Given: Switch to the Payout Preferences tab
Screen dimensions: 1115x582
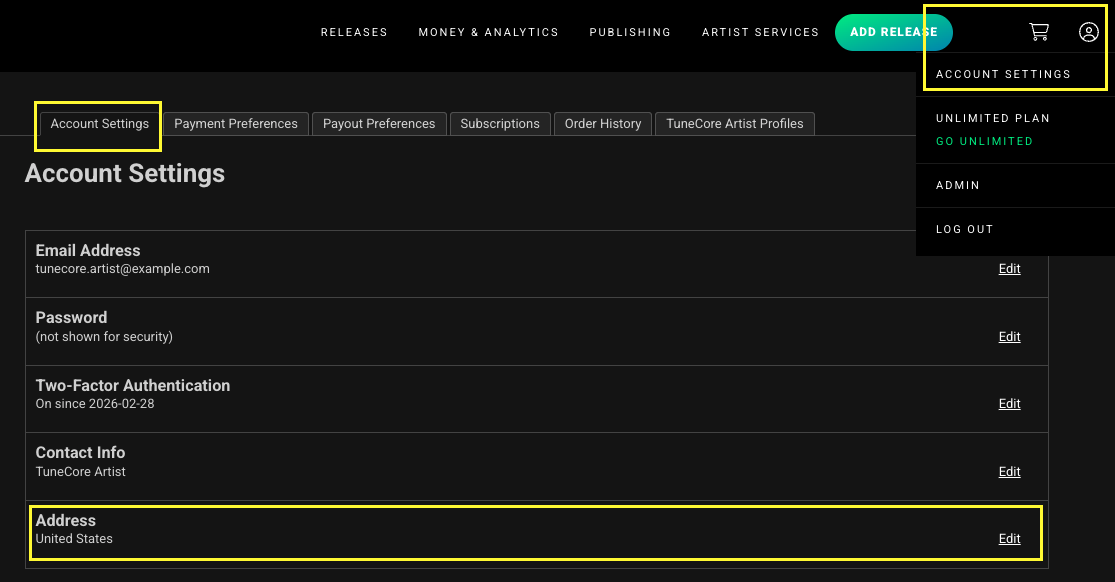Looking at the screenshot, I should (x=379, y=124).
